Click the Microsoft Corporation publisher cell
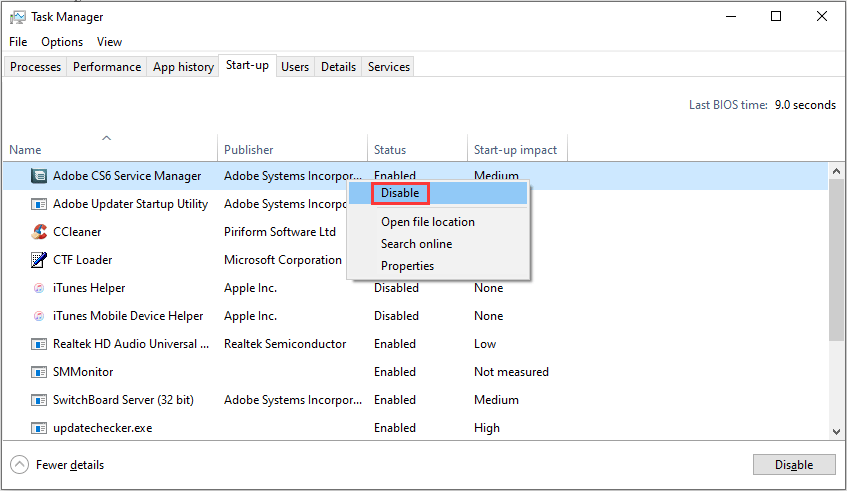Screen dimensions: 847x491 tap(283, 260)
